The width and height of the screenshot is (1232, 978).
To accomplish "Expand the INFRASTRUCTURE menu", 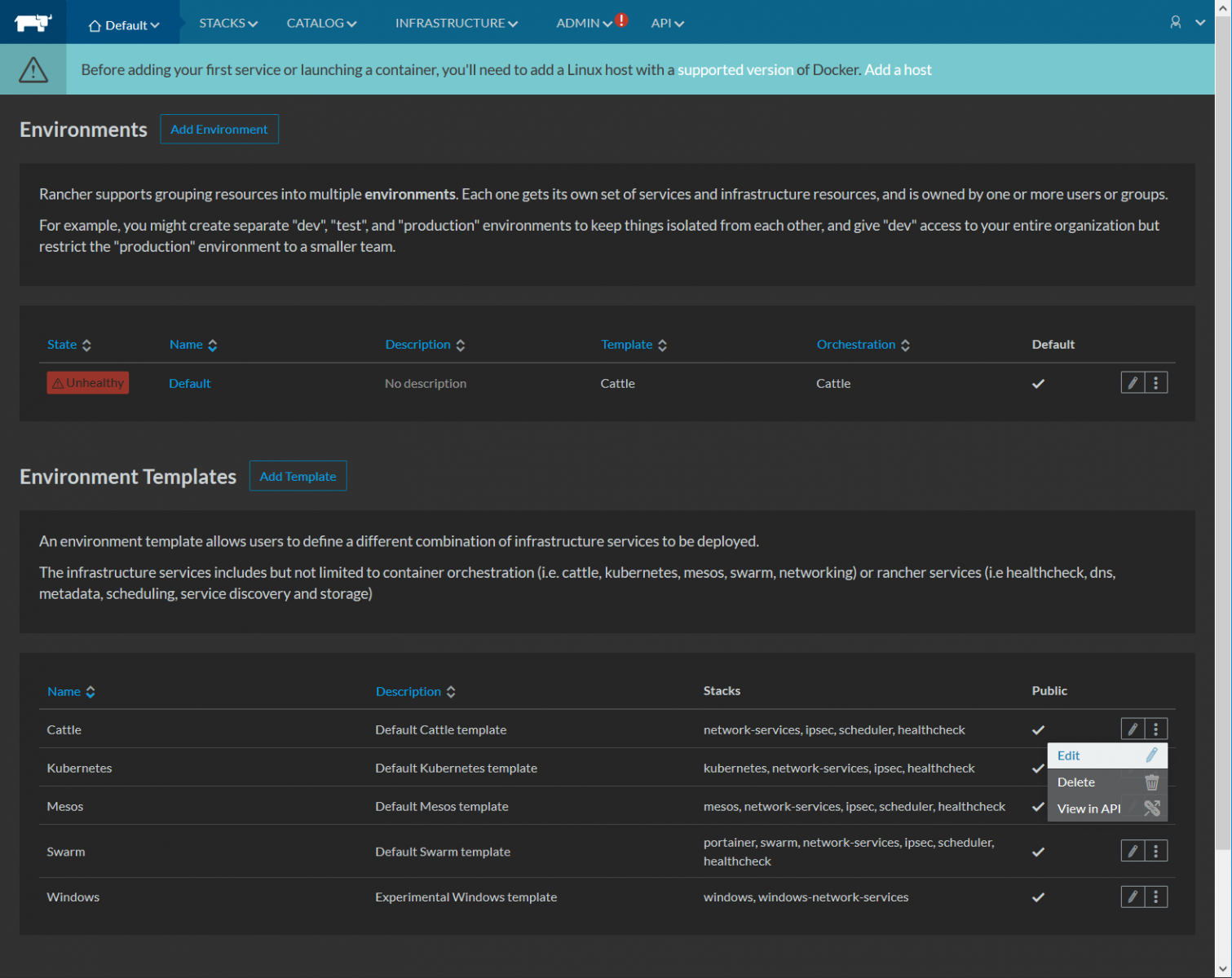I will click(x=457, y=23).
